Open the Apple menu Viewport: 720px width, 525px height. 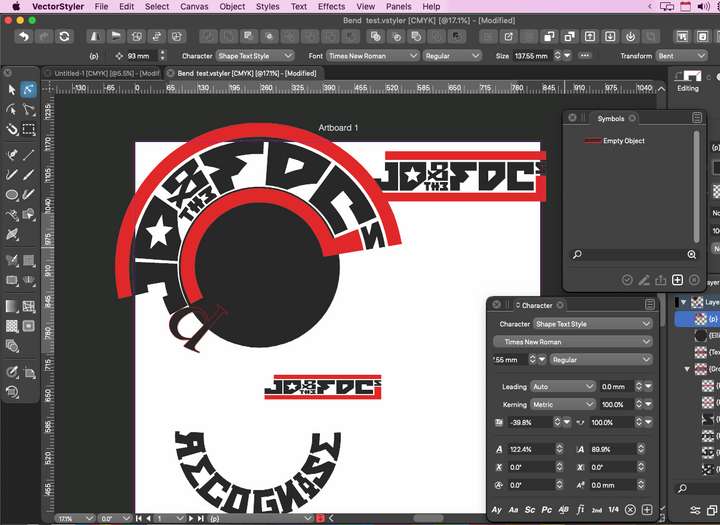[16, 6]
